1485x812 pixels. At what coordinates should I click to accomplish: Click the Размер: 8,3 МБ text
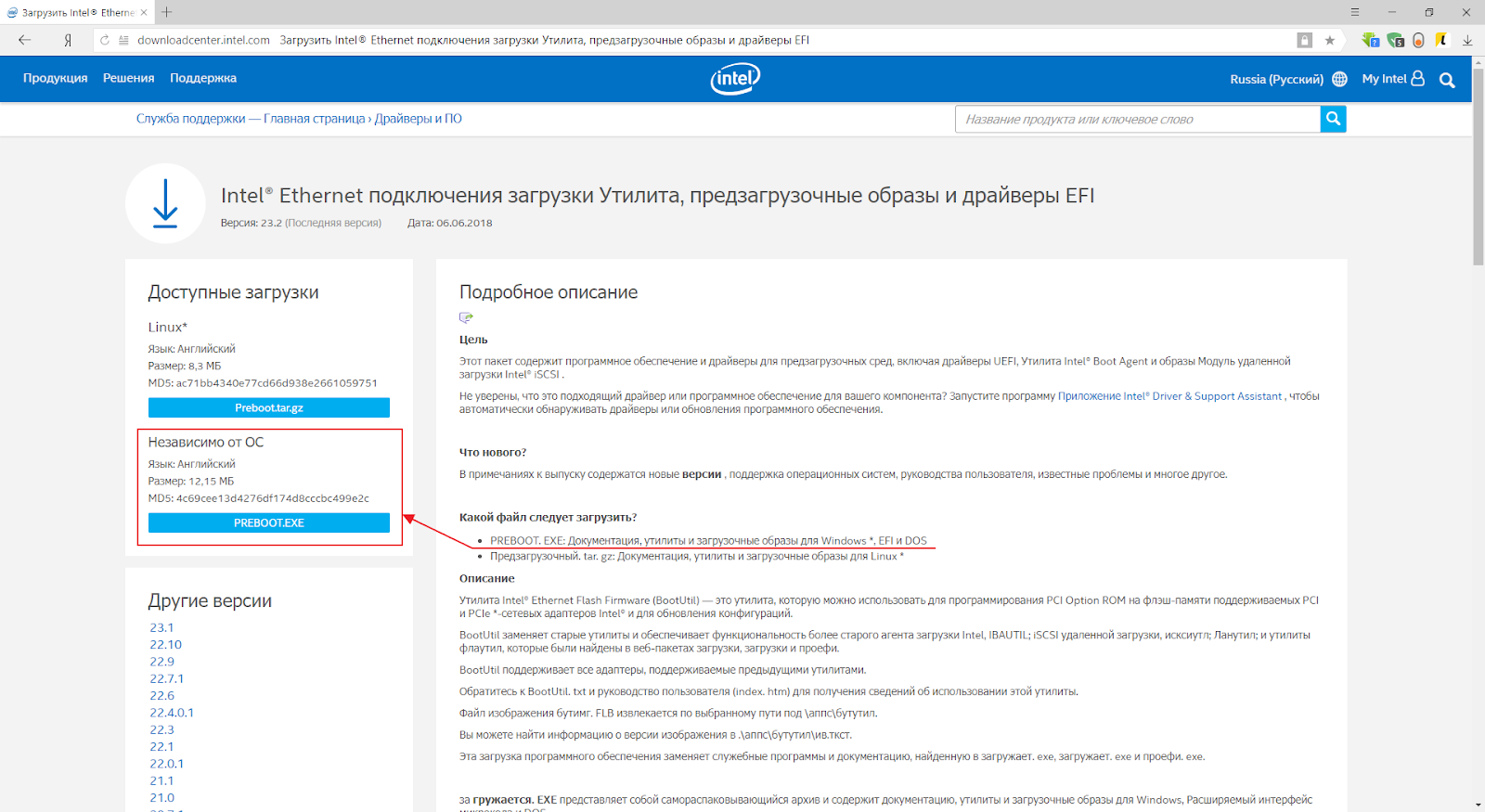(x=185, y=366)
